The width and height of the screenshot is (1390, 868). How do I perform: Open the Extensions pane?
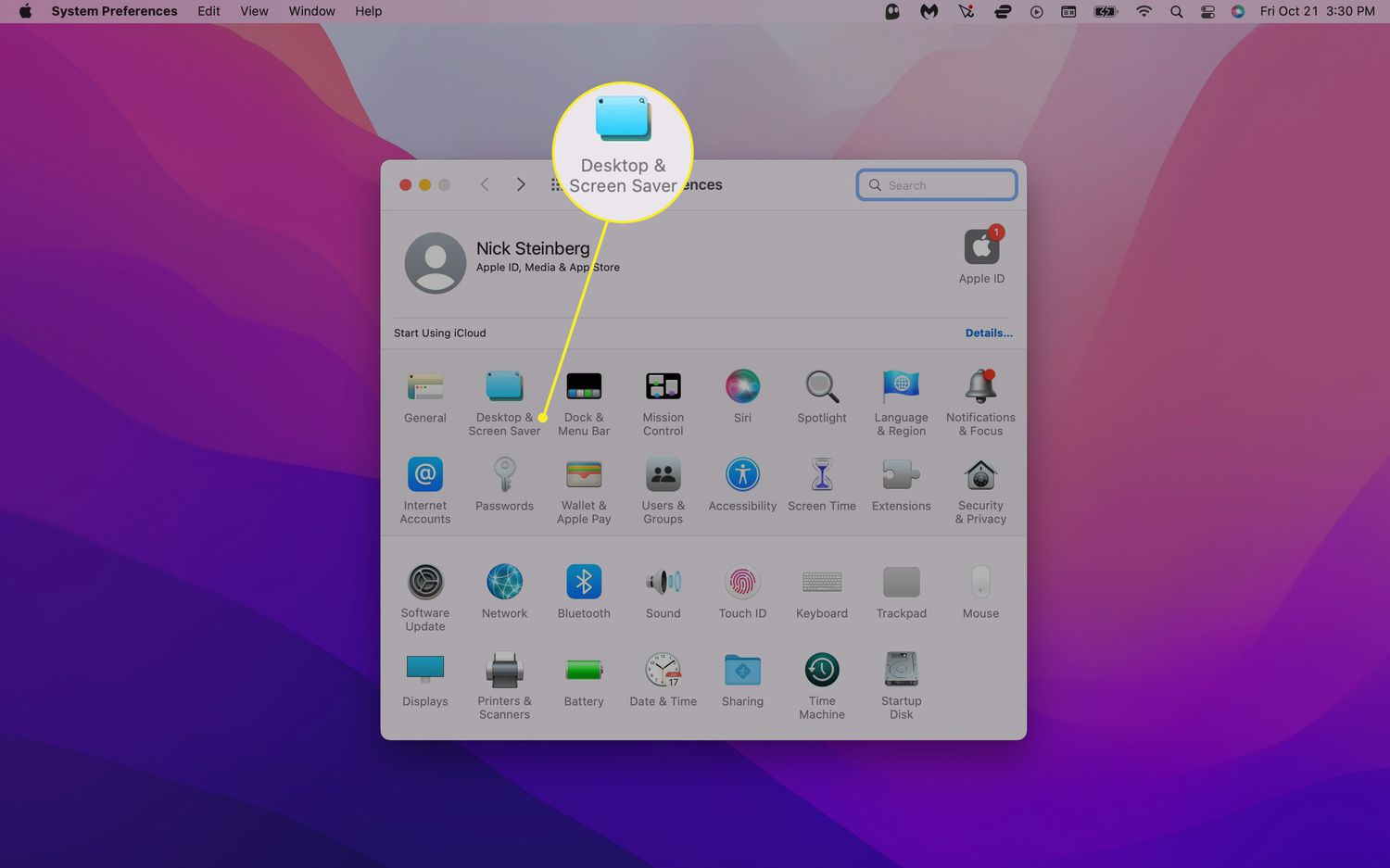[901, 484]
